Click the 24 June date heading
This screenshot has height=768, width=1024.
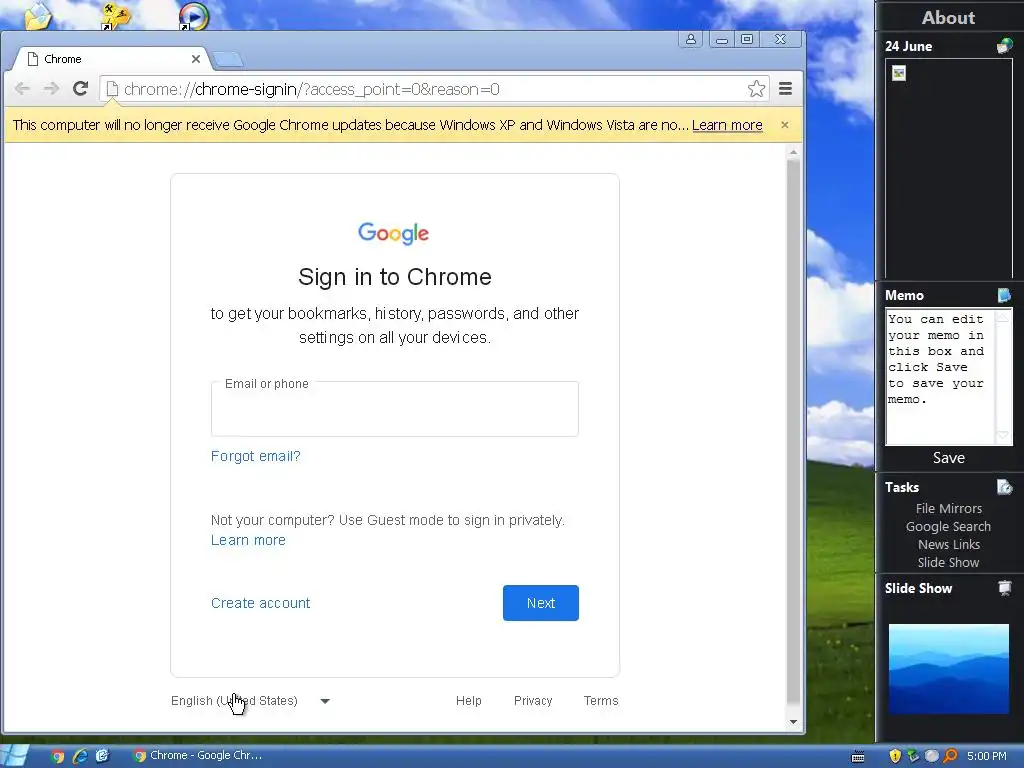[908, 46]
